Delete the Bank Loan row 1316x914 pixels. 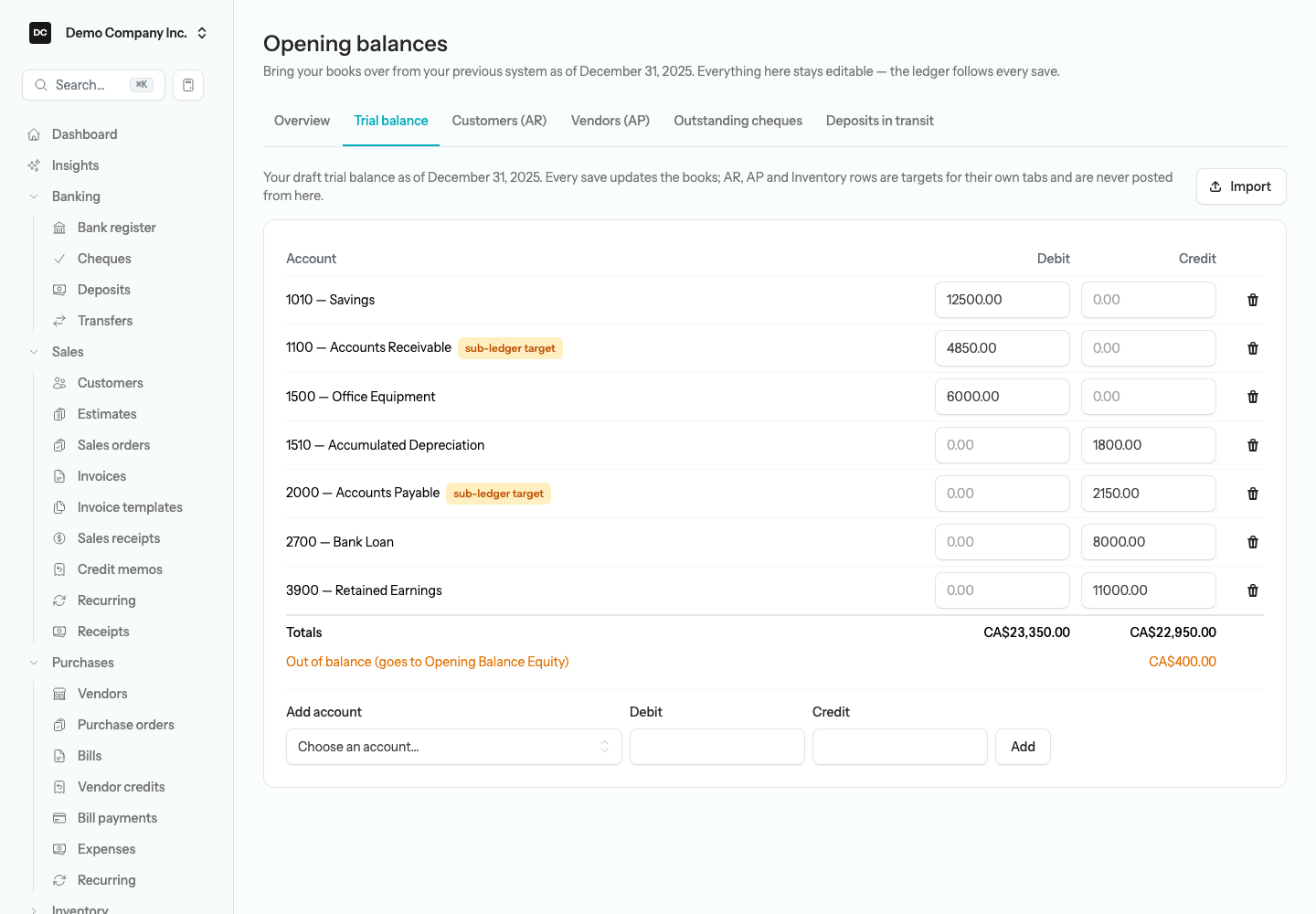[x=1253, y=542]
